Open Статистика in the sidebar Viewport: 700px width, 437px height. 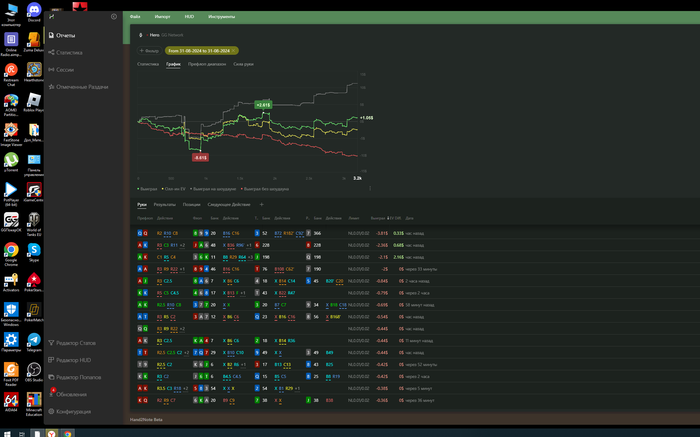tap(69, 52)
